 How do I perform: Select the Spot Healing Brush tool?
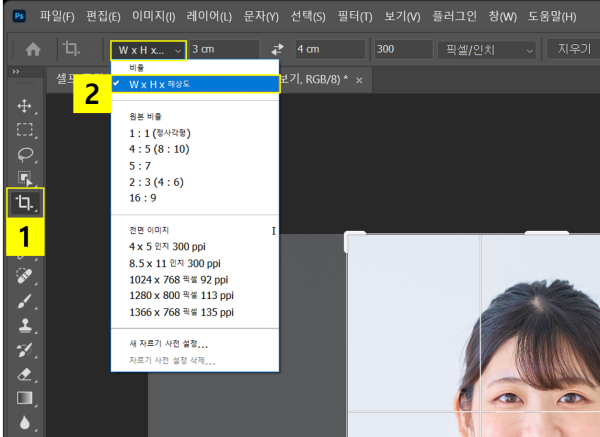click(x=24, y=276)
